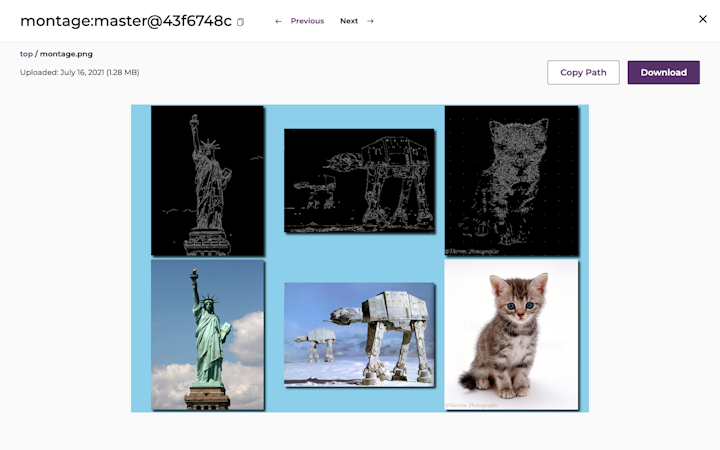Download montage.png
Viewport: 720px width, 450px height.
[664, 73]
